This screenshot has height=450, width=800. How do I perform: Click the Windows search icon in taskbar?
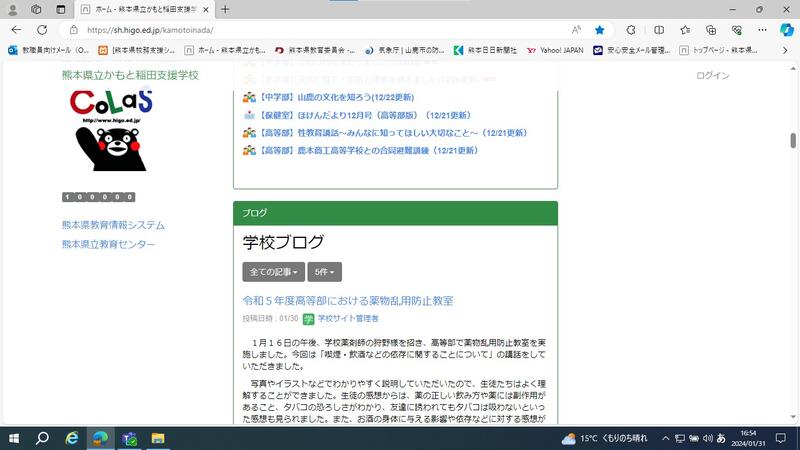[43, 438]
